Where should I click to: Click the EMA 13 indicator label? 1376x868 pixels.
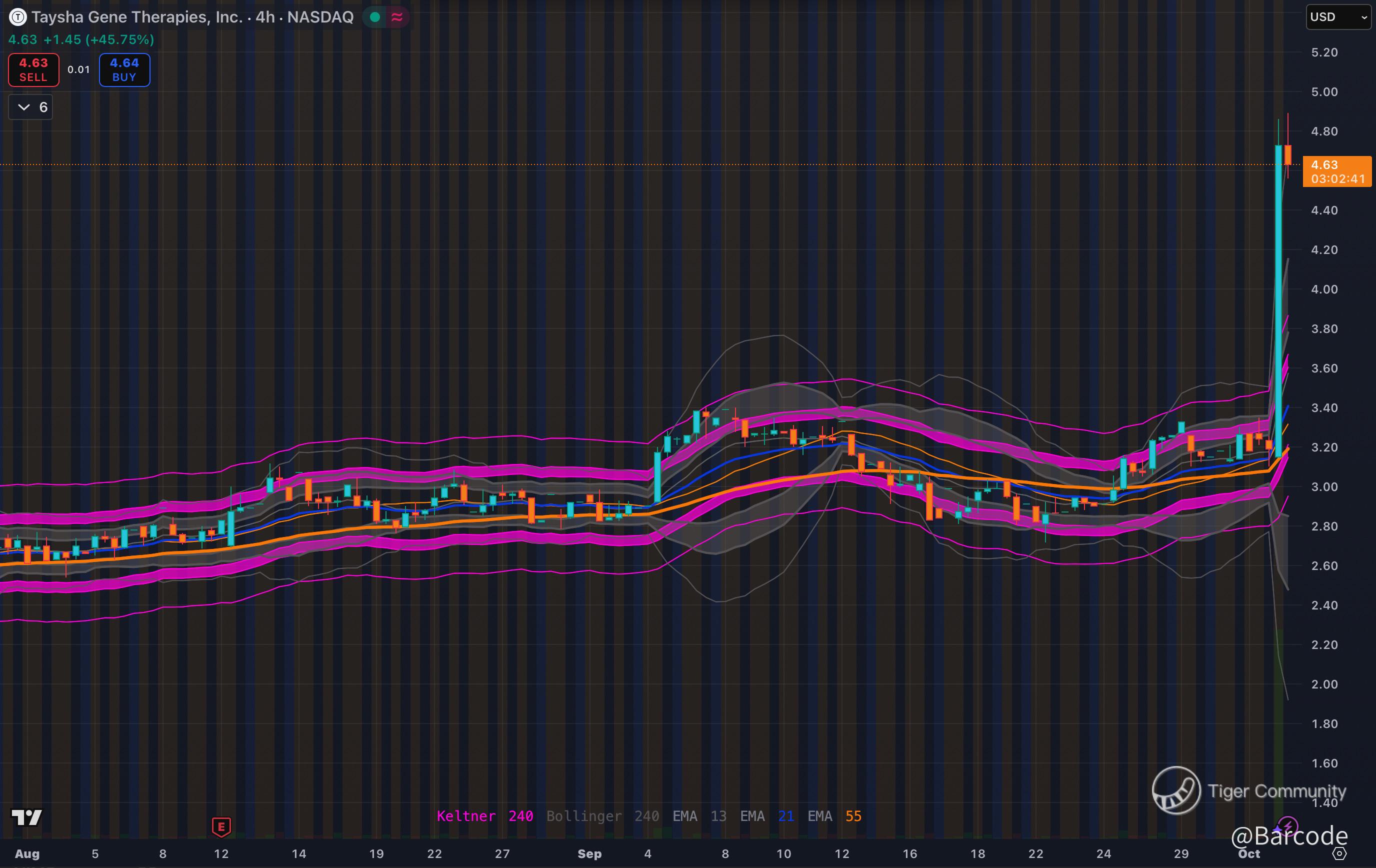pyautogui.click(x=699, y=816)
